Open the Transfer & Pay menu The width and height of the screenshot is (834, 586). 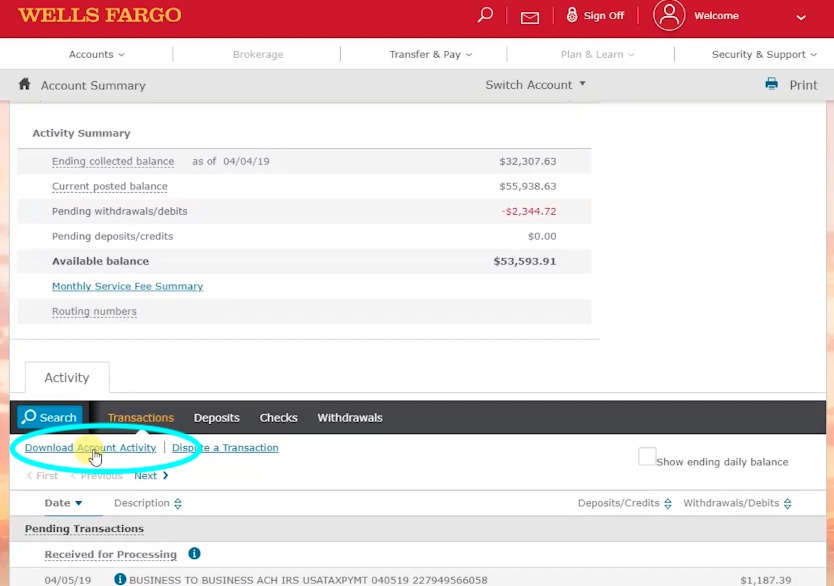click(x=430, y=54)
